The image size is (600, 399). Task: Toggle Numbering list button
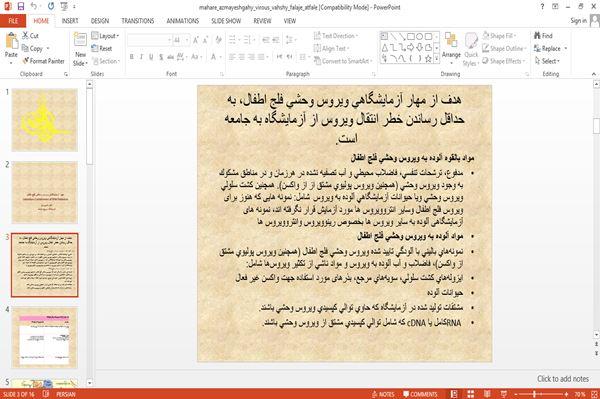coord(246,40)
